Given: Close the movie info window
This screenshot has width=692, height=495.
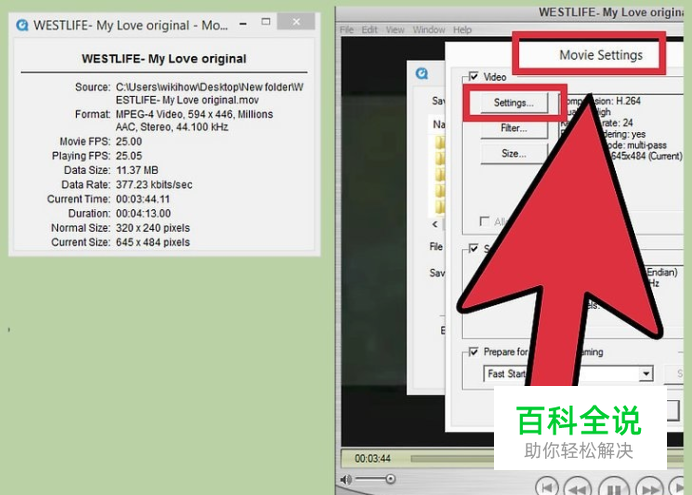Looking at the screenshot, I should [296, 22].
